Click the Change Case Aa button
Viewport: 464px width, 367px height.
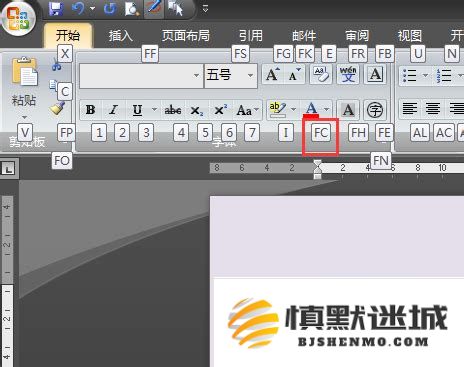(x=247, y=110)
